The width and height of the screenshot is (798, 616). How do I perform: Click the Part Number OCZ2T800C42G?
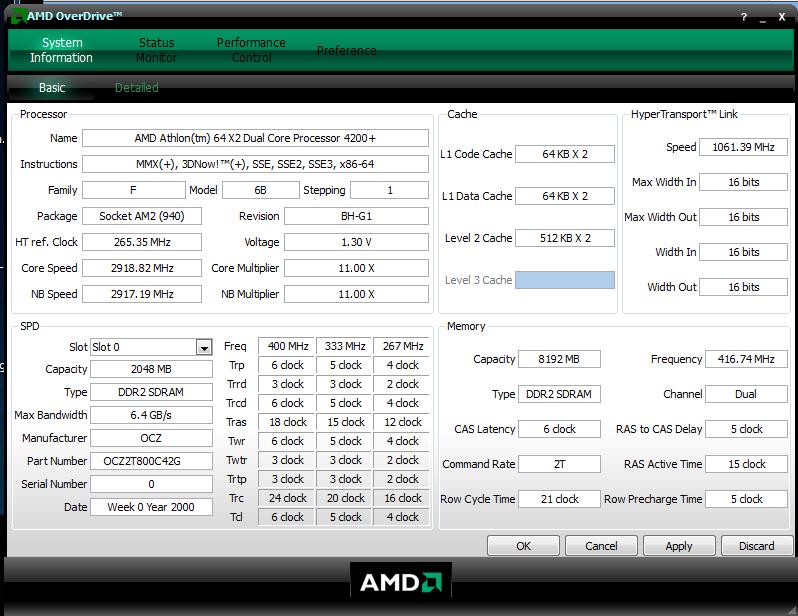(x=151, y=461)
